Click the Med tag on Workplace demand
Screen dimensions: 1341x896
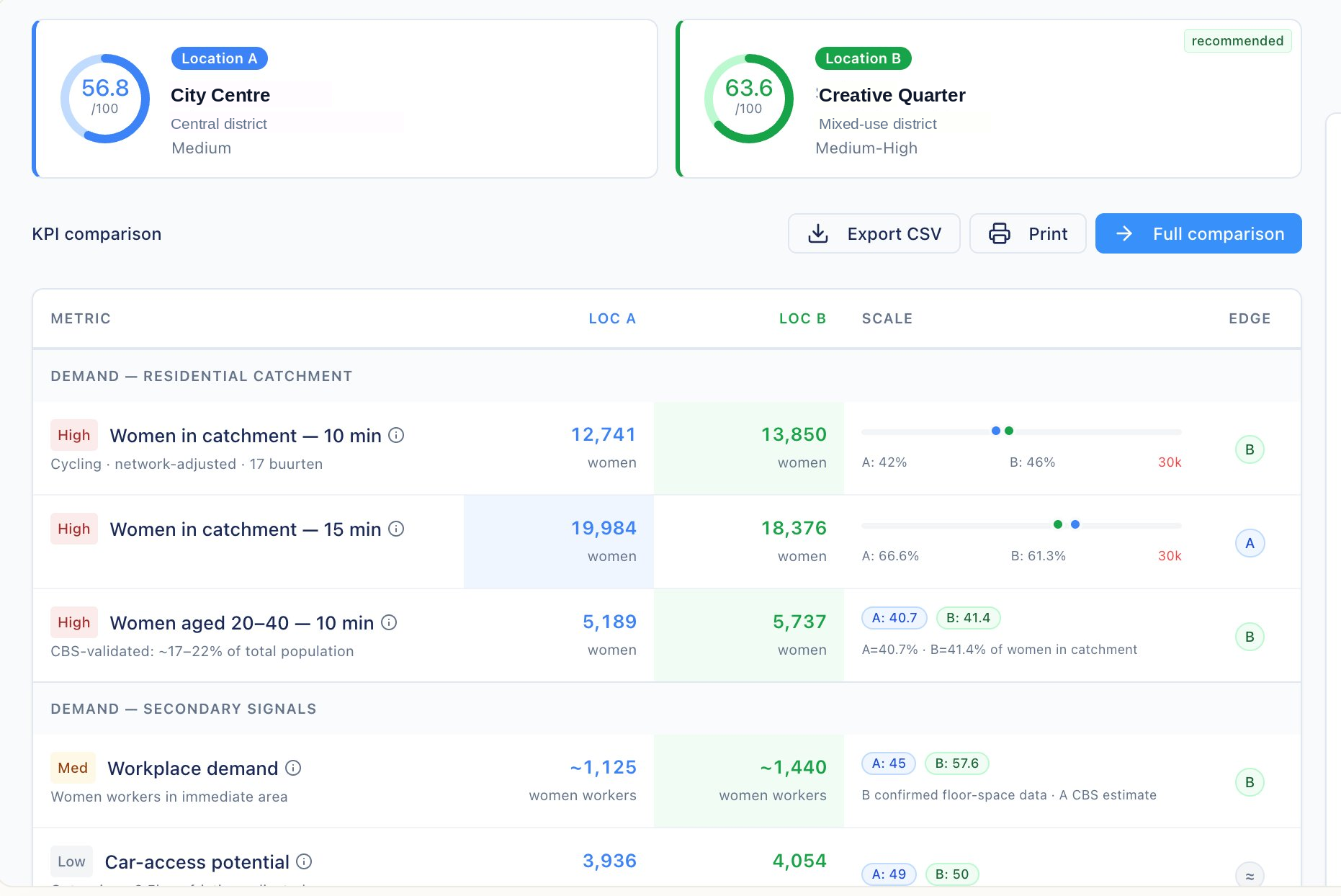73,768
